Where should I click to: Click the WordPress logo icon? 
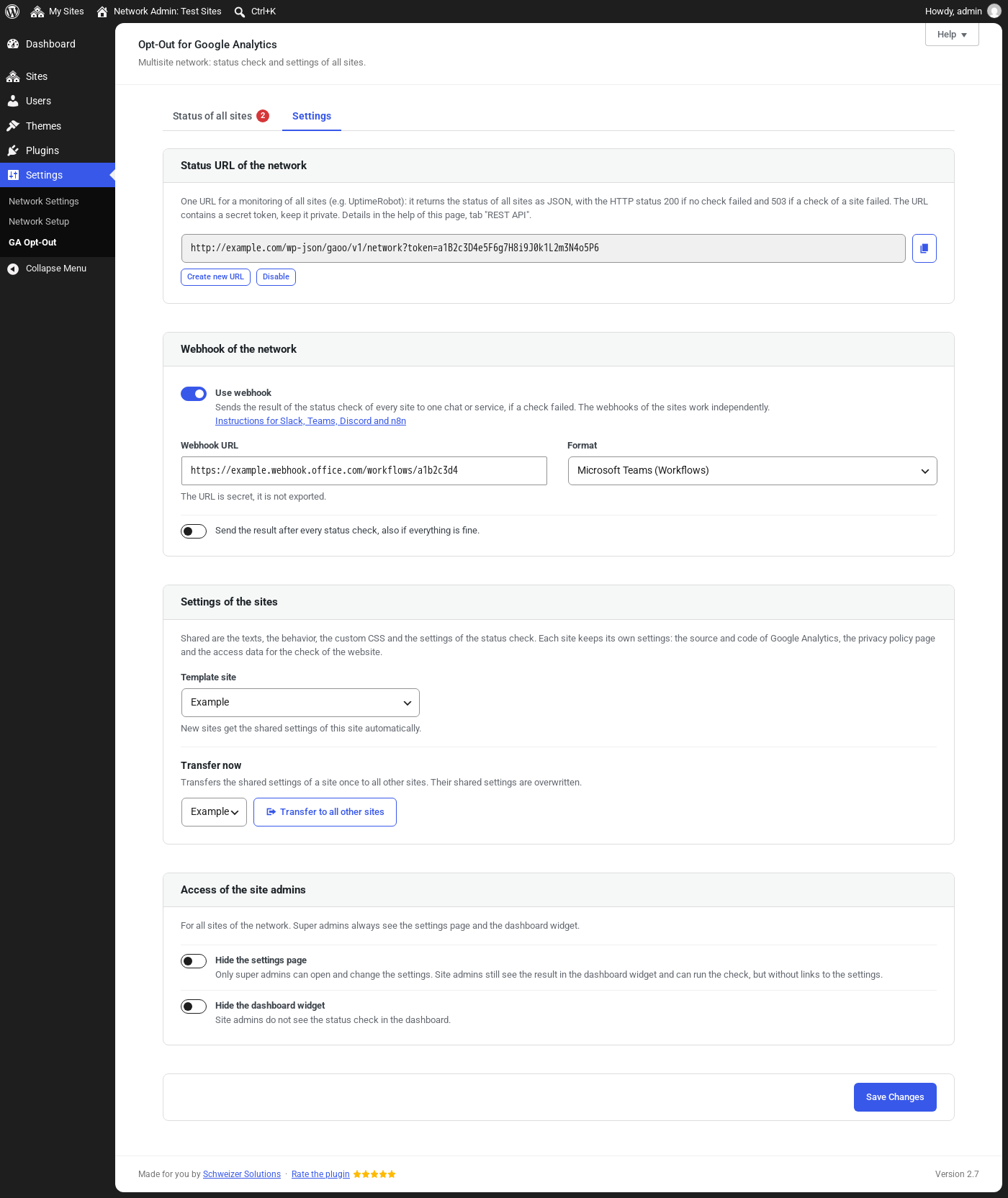point(12,12)
